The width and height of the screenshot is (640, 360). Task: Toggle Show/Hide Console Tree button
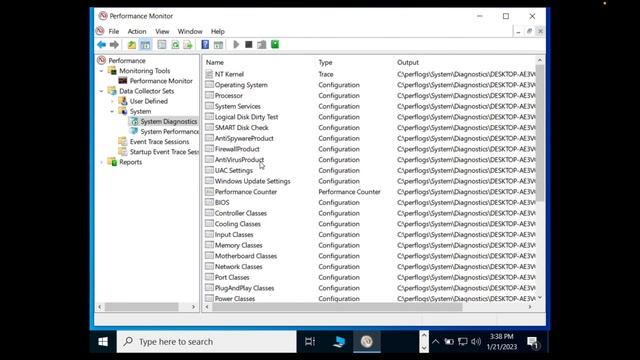(145, 44)
